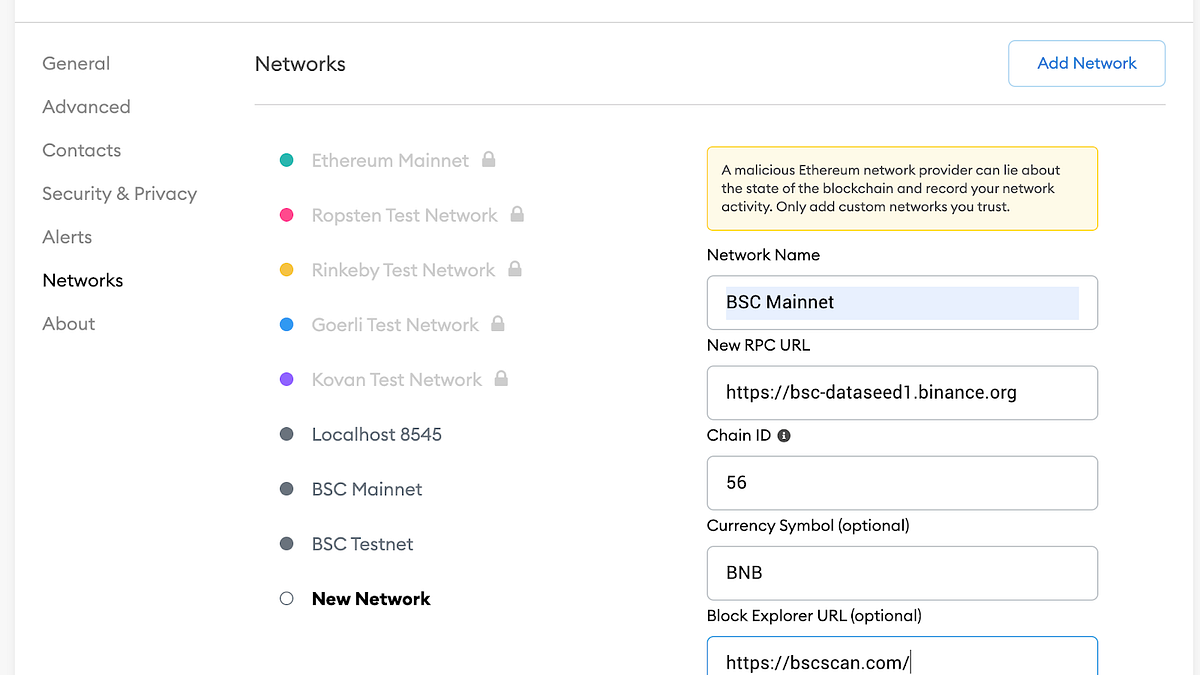
Task: Click the lock icon beside Ethereum Mainnet
Action: pyautogui.click(x=488, y=159)
